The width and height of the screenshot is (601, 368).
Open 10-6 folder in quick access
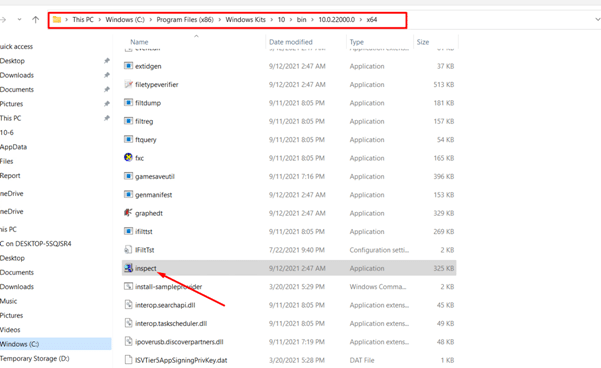(x=7, y=133)
